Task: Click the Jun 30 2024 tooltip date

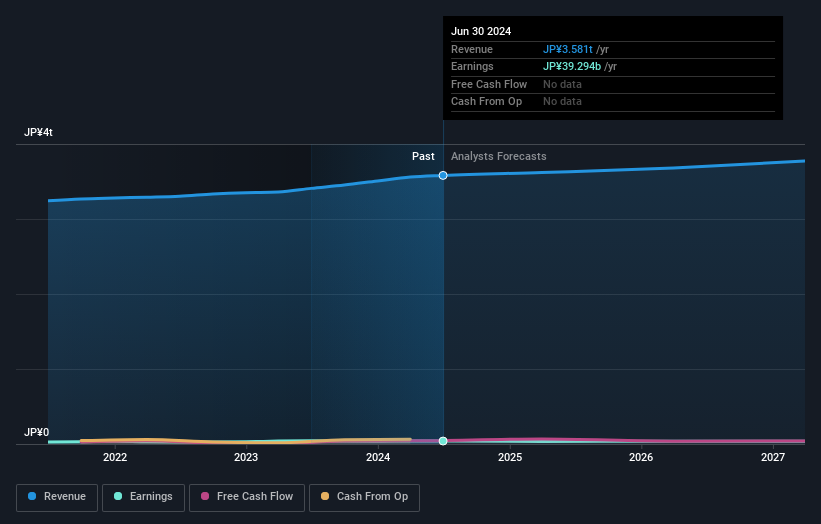Action: click(481, 31)
